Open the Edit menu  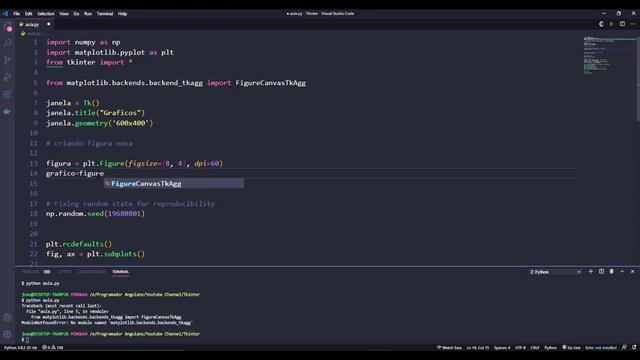point(28,13)
